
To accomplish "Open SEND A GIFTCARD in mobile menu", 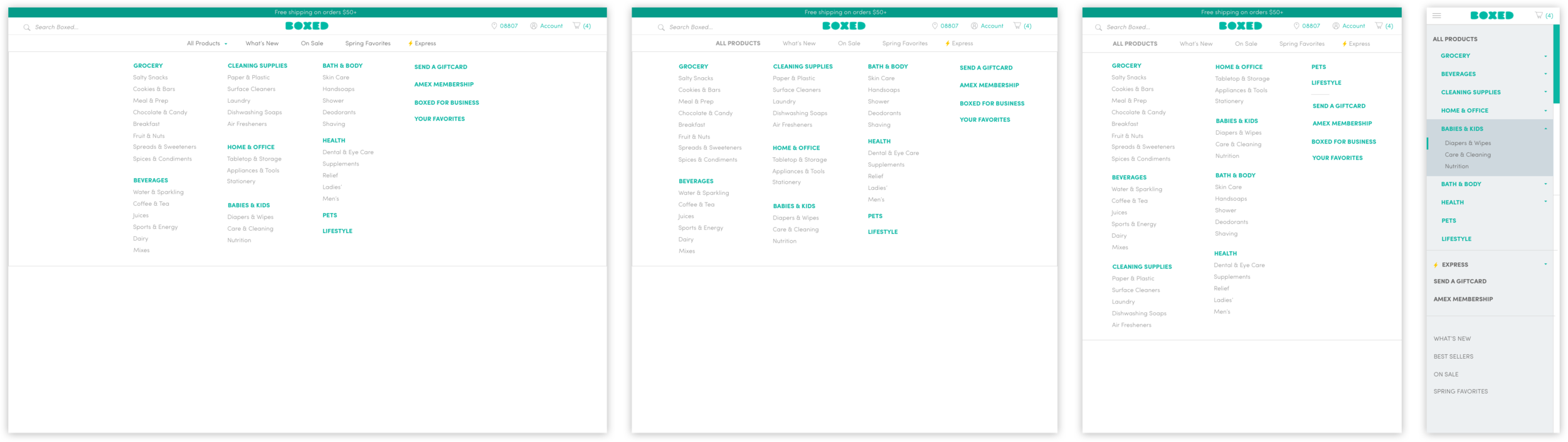I will [1459, 282].
